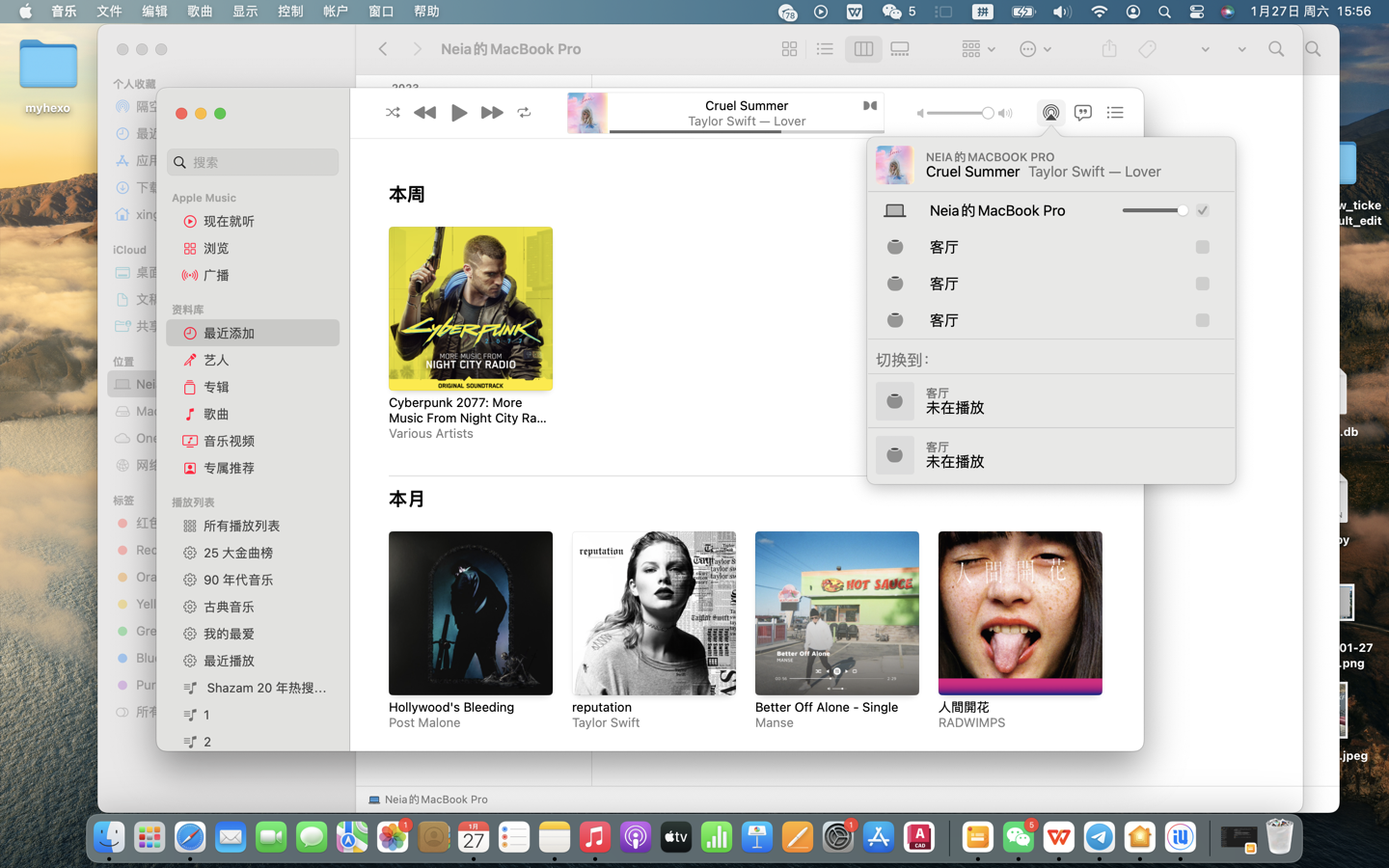
Task: Toggle shuffle in Music toolbar
Action: 393,113
